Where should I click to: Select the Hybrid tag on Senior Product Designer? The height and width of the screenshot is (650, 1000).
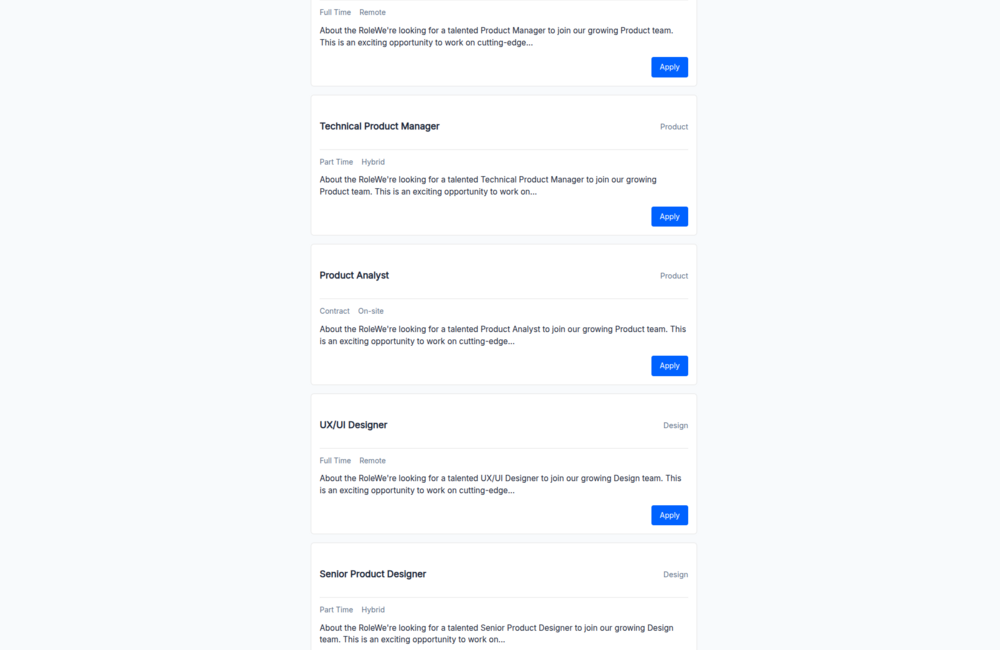click(x=372, y=609)
